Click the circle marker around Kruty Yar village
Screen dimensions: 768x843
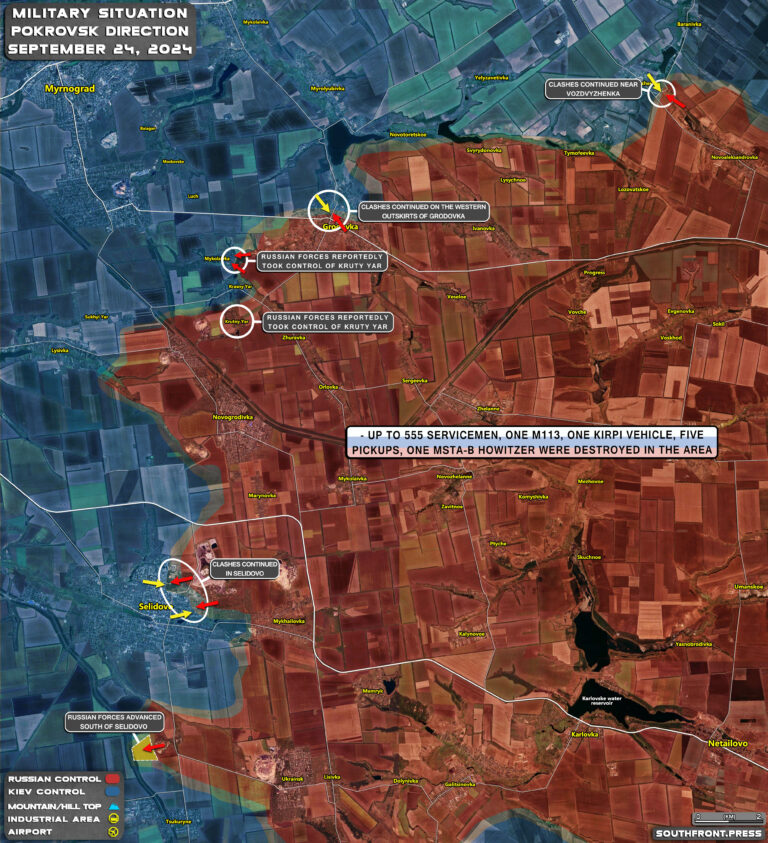[x=236, y=322]
